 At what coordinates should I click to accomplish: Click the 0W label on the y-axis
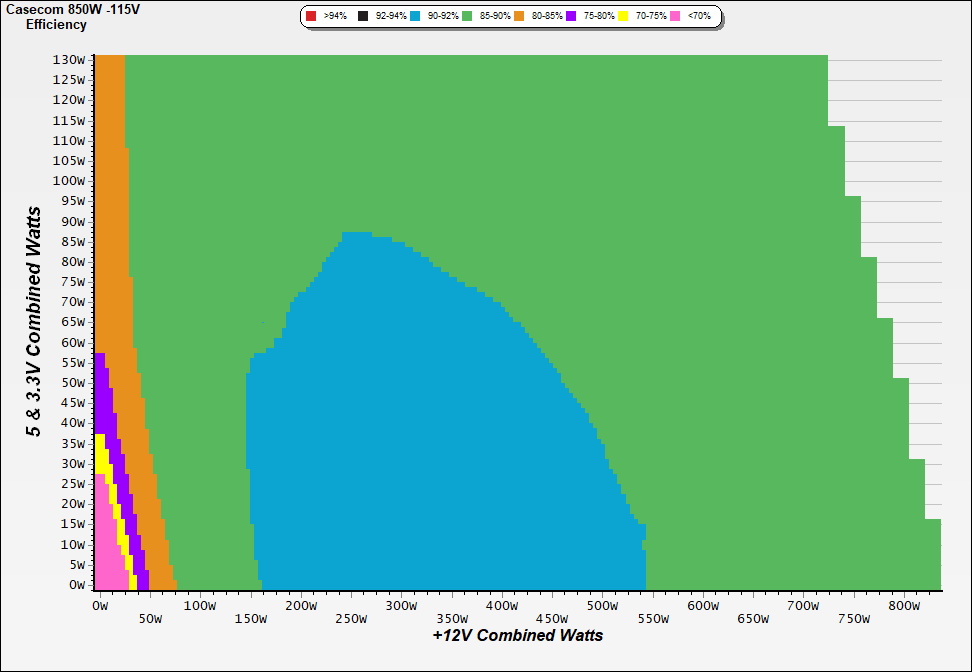pyautogui.click(x=76, y=585)
